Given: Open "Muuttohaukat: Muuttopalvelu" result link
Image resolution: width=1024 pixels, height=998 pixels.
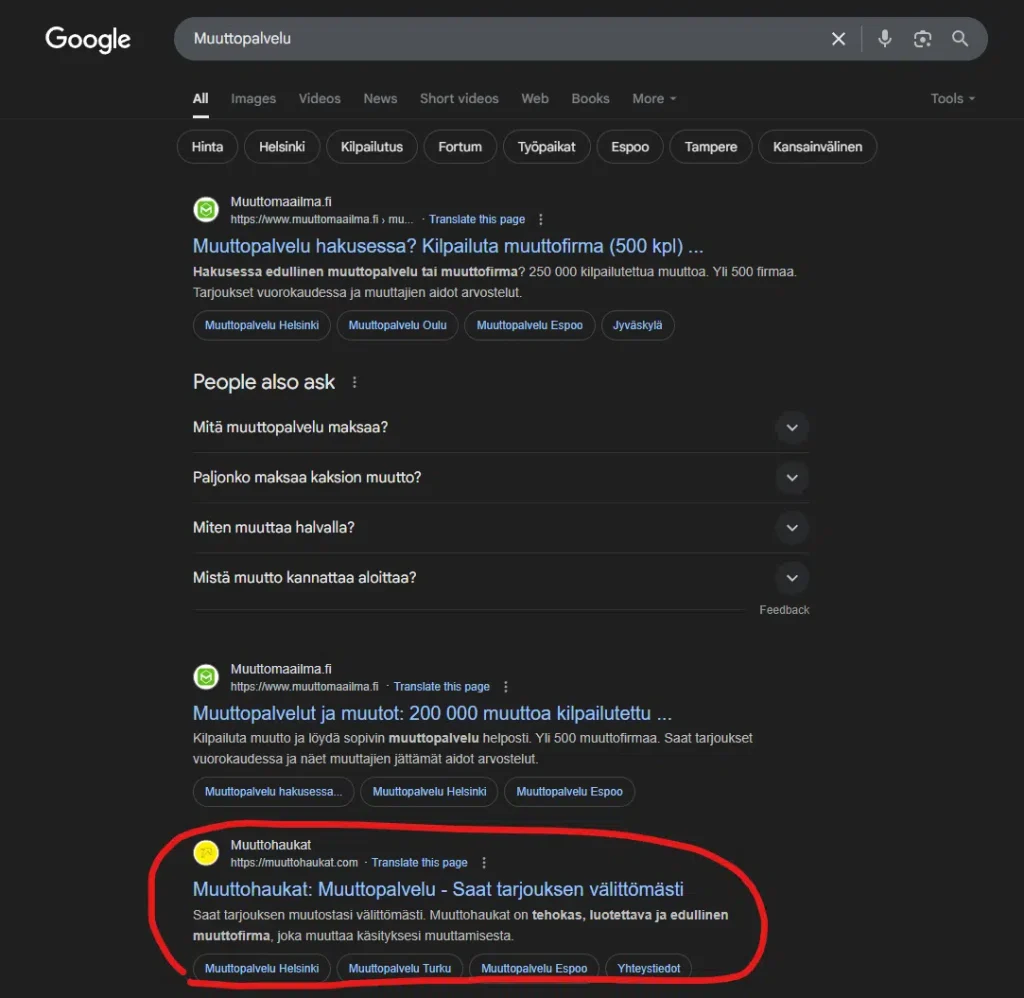Looking at the screenshot, I should (438, 889).
